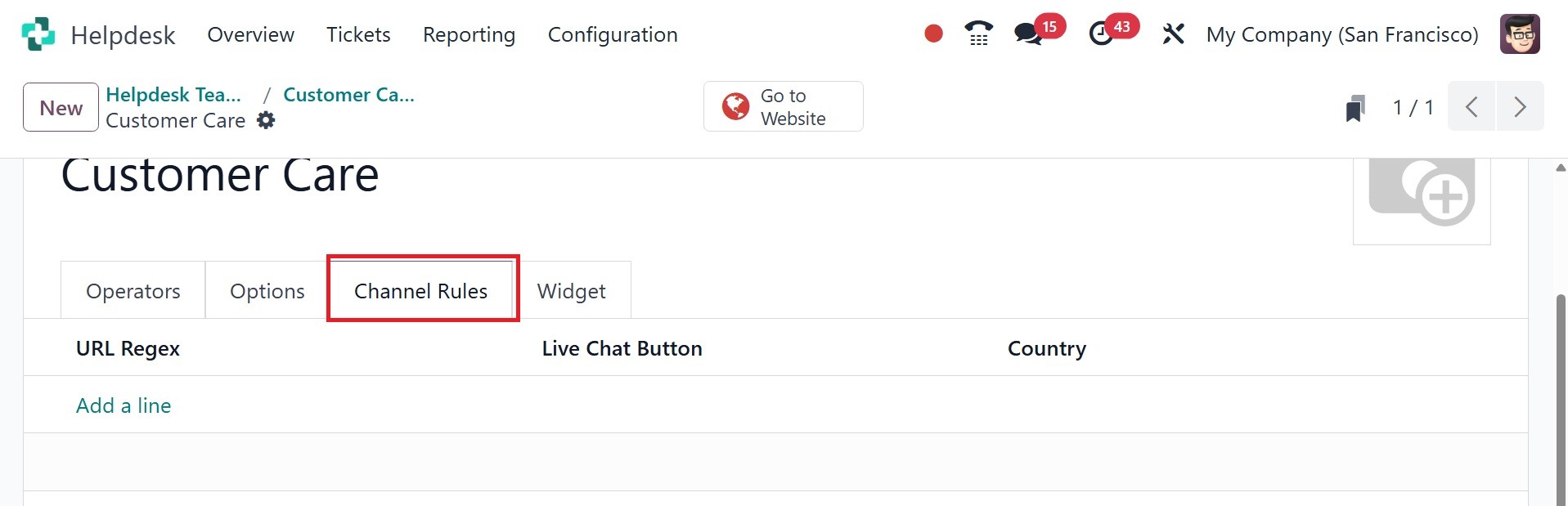Image resolution: width=1568 pixels, height=506 pixels.
Task: Open the Reporting menu
Action: 469,34
